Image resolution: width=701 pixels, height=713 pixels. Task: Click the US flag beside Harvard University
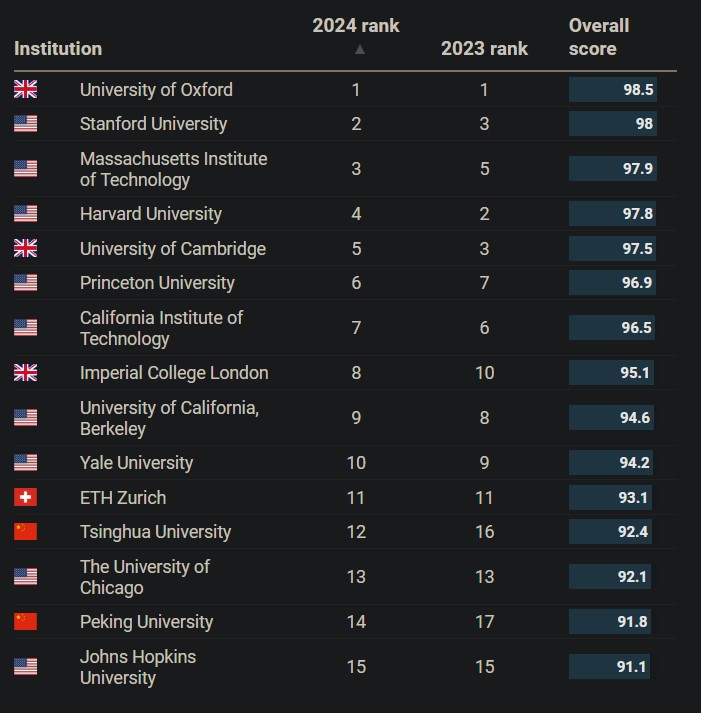[x=25, y=214]
